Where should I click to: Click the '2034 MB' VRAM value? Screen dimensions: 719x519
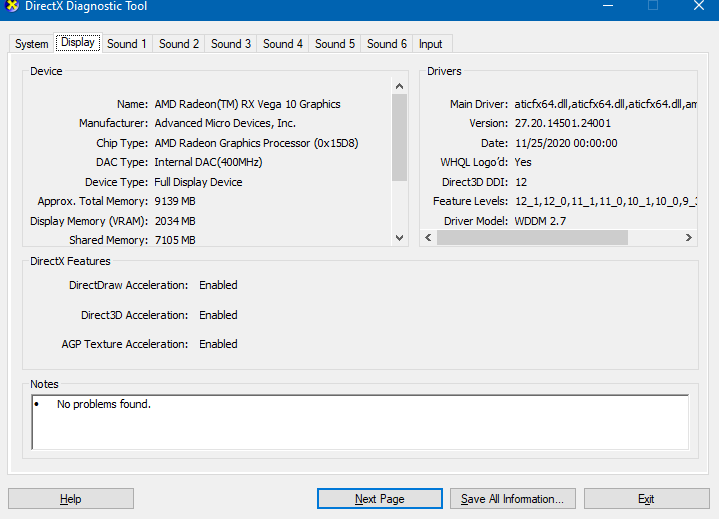[175, 221]
